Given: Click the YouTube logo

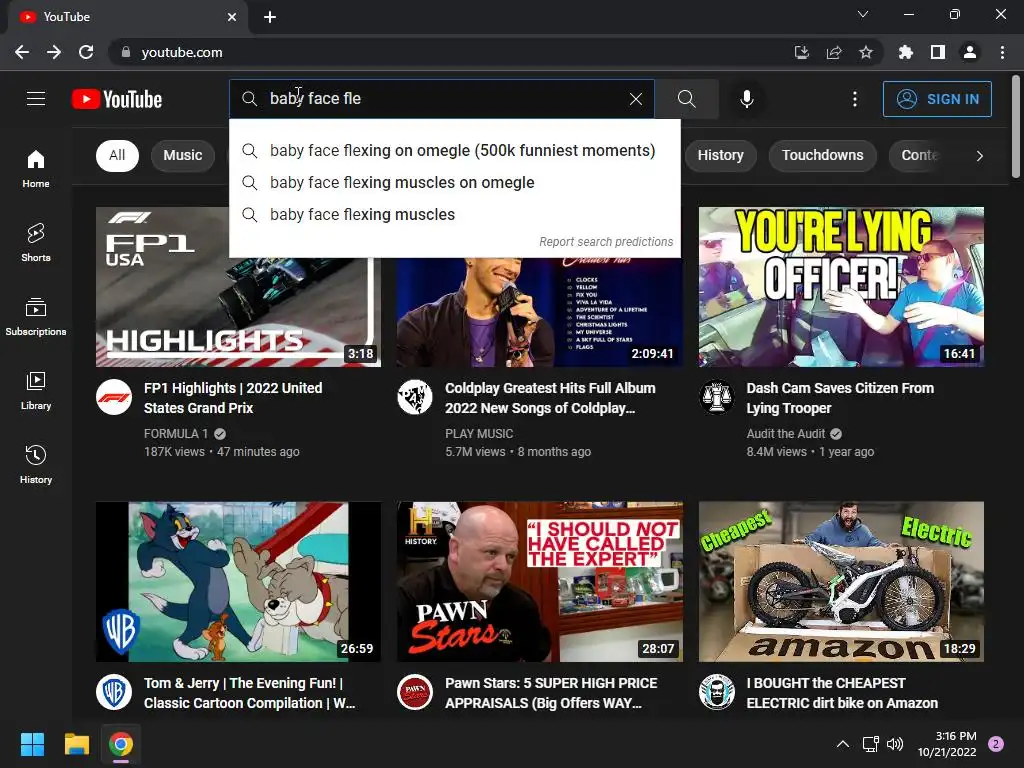Looking at the screenshot, I should [117, 99].
